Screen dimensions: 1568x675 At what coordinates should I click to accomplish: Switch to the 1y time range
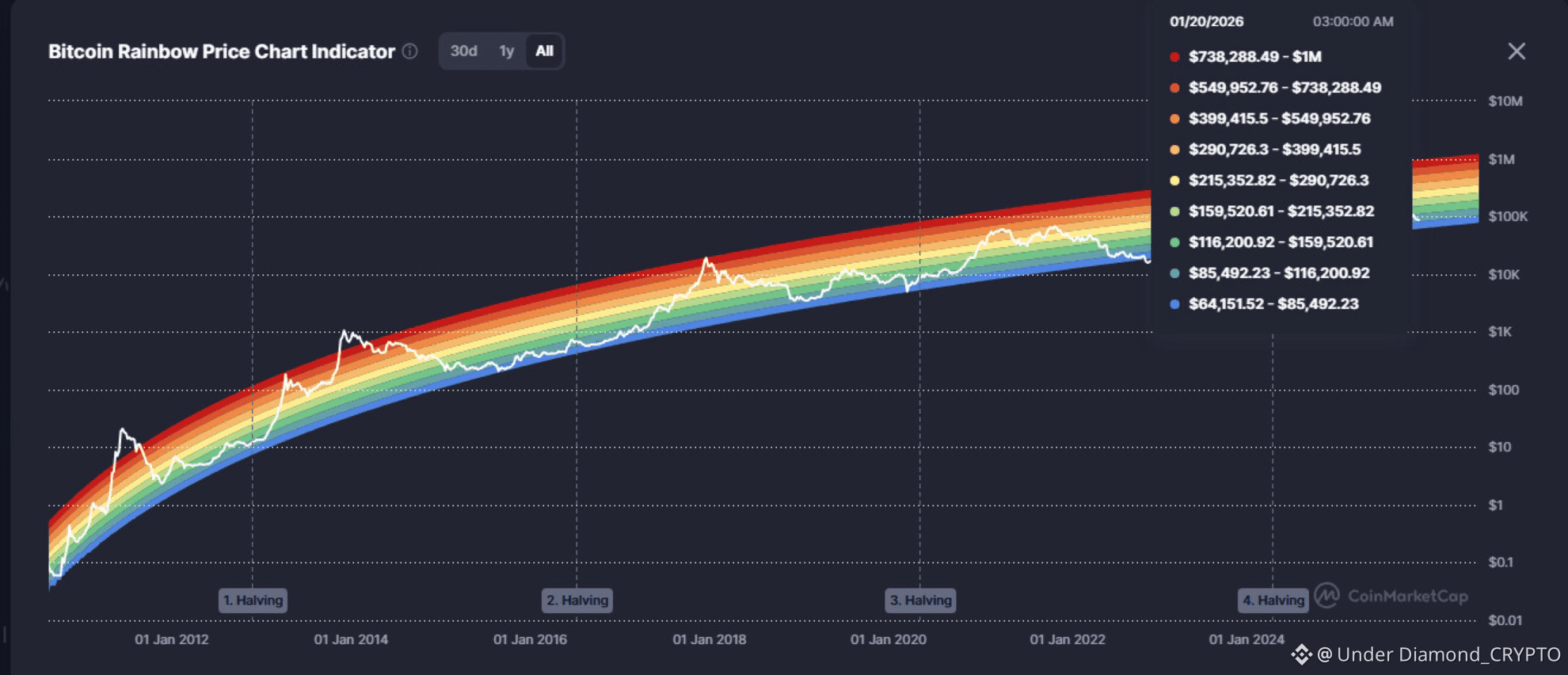tap(507, 51)
